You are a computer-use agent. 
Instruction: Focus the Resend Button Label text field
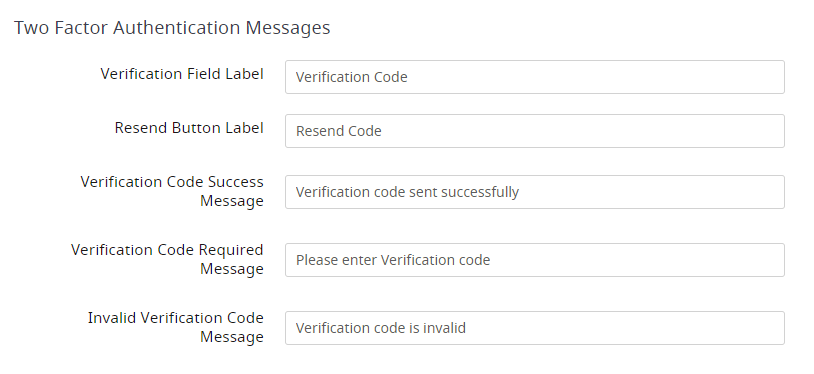[x=535, y=131]
